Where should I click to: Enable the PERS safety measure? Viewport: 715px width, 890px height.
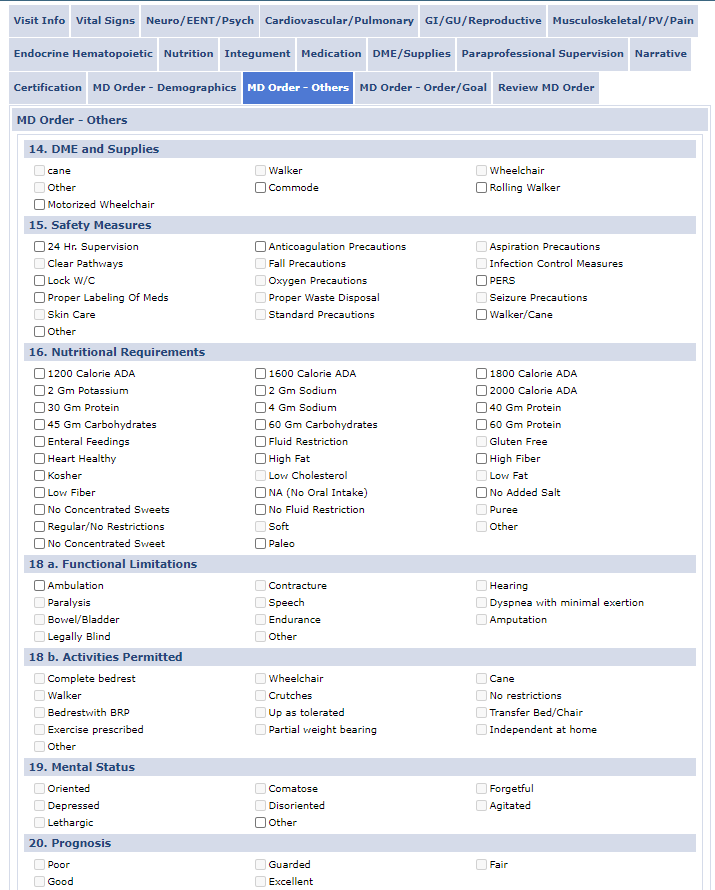[481, 280]
